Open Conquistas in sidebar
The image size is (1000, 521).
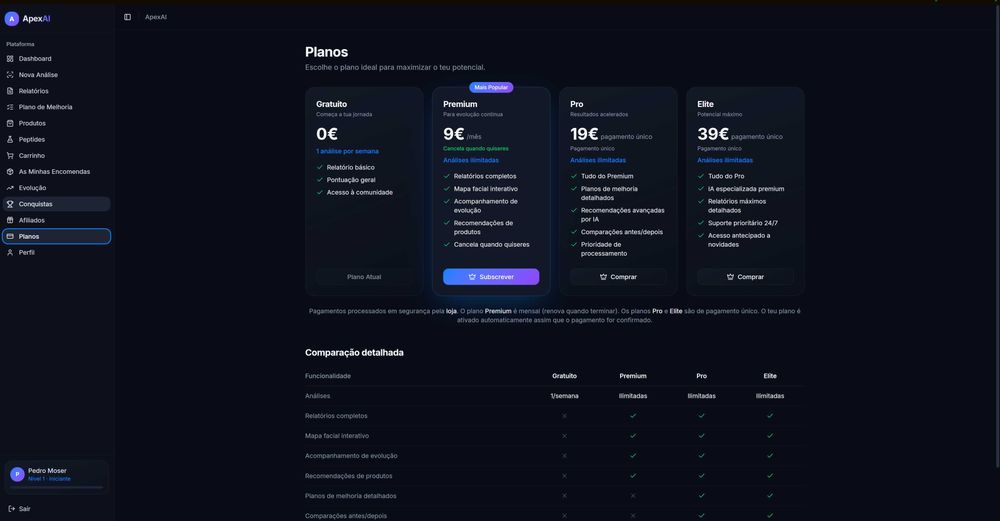coord(56,204)
